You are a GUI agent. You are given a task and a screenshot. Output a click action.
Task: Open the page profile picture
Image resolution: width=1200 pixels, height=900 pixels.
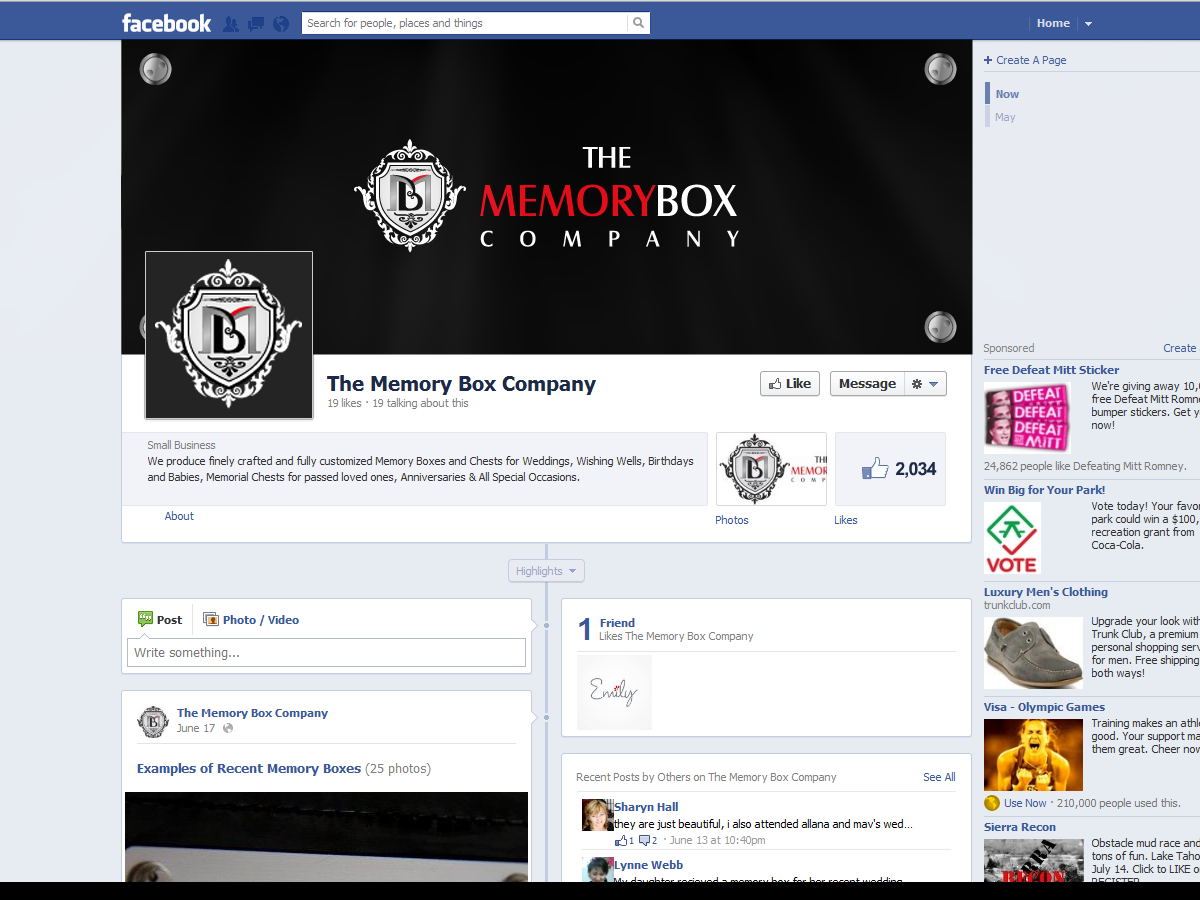[229, 335]
